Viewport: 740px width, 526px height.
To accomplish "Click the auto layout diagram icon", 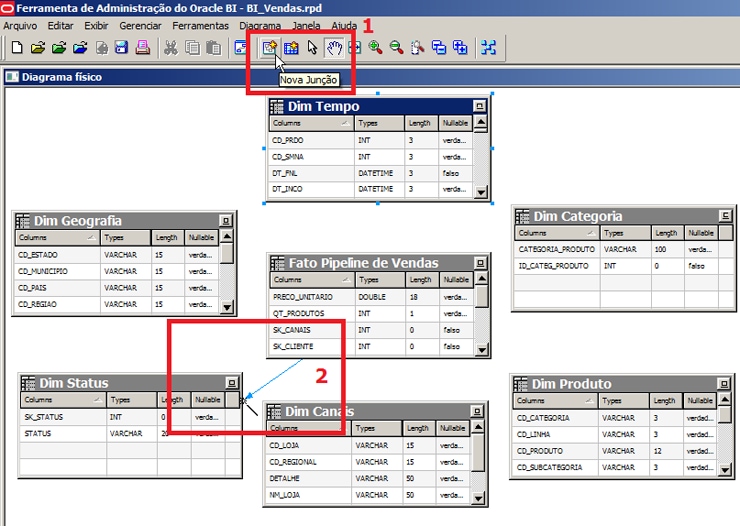I will coord(488,48).
